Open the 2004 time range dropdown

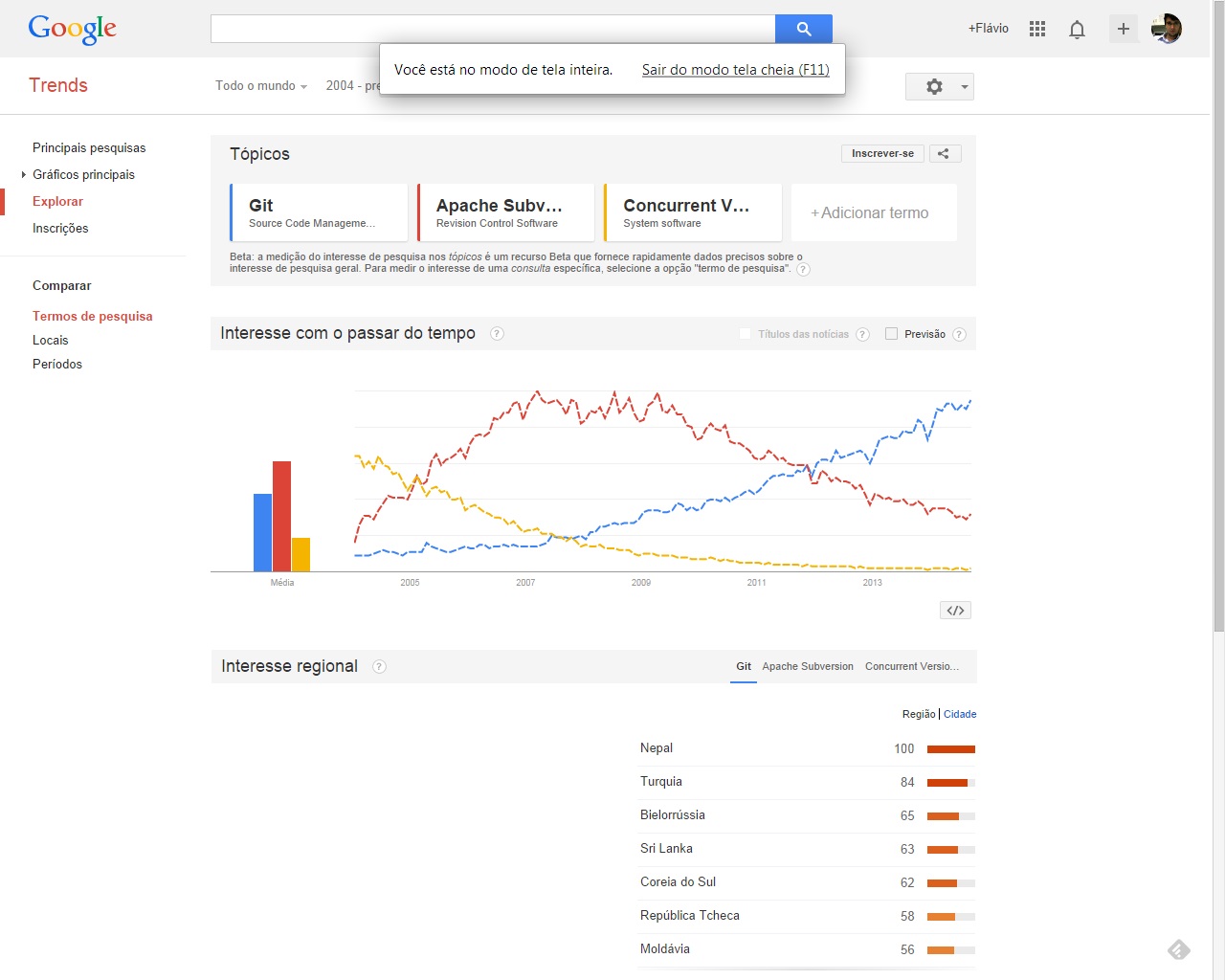point(352,86)
